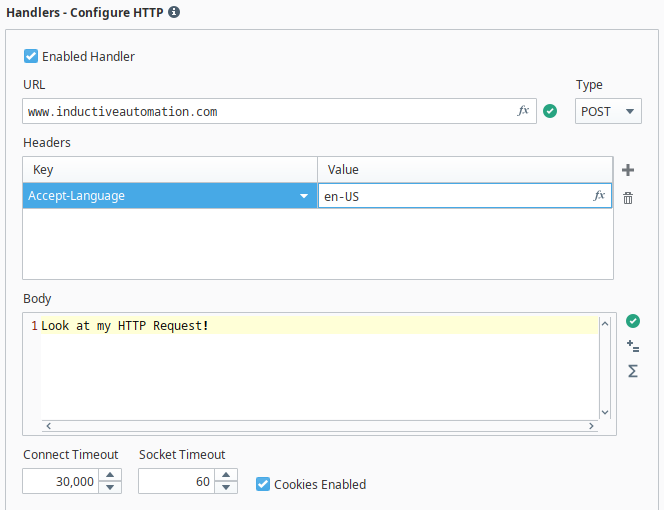664x510 pixels.
Task: Click the insert property icon beside Body
Action: click(x=633, y=346)
